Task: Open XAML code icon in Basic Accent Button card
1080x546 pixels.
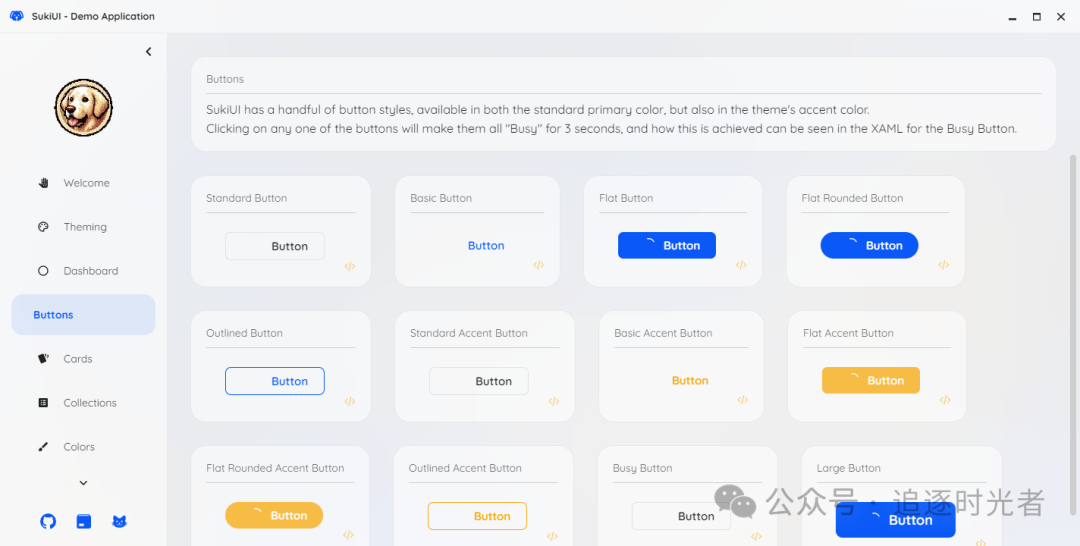Action: point(742,400)
